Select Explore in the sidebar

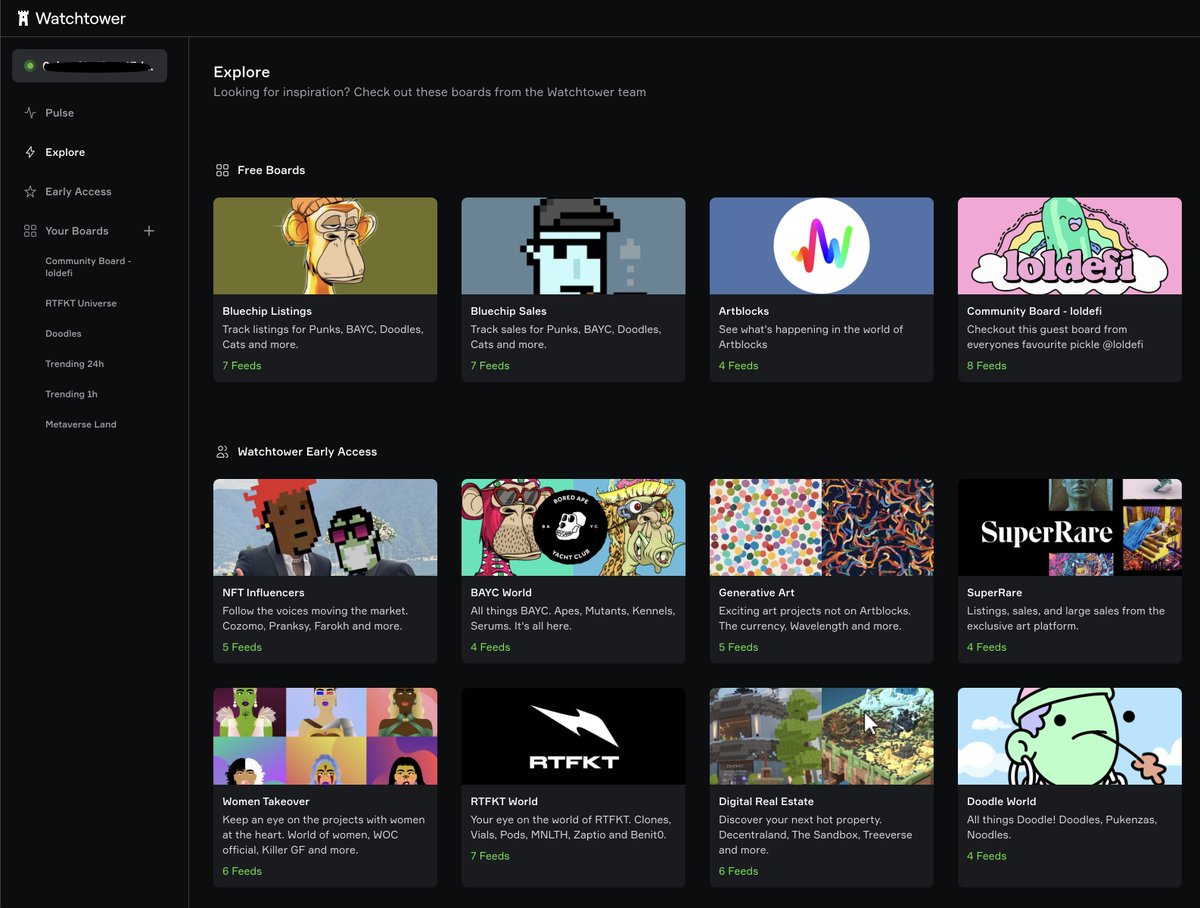[65, 152]
